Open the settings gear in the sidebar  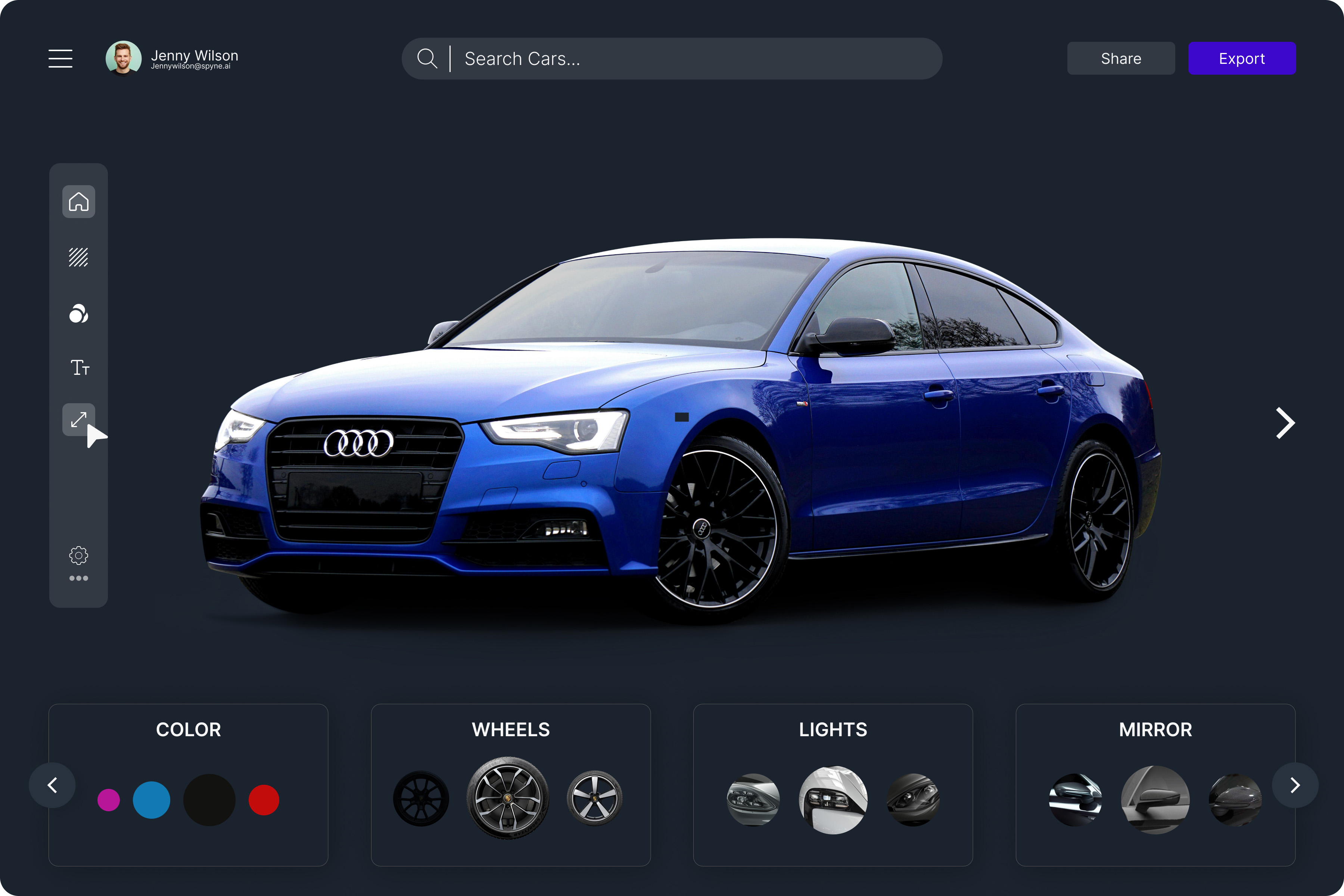78,554
